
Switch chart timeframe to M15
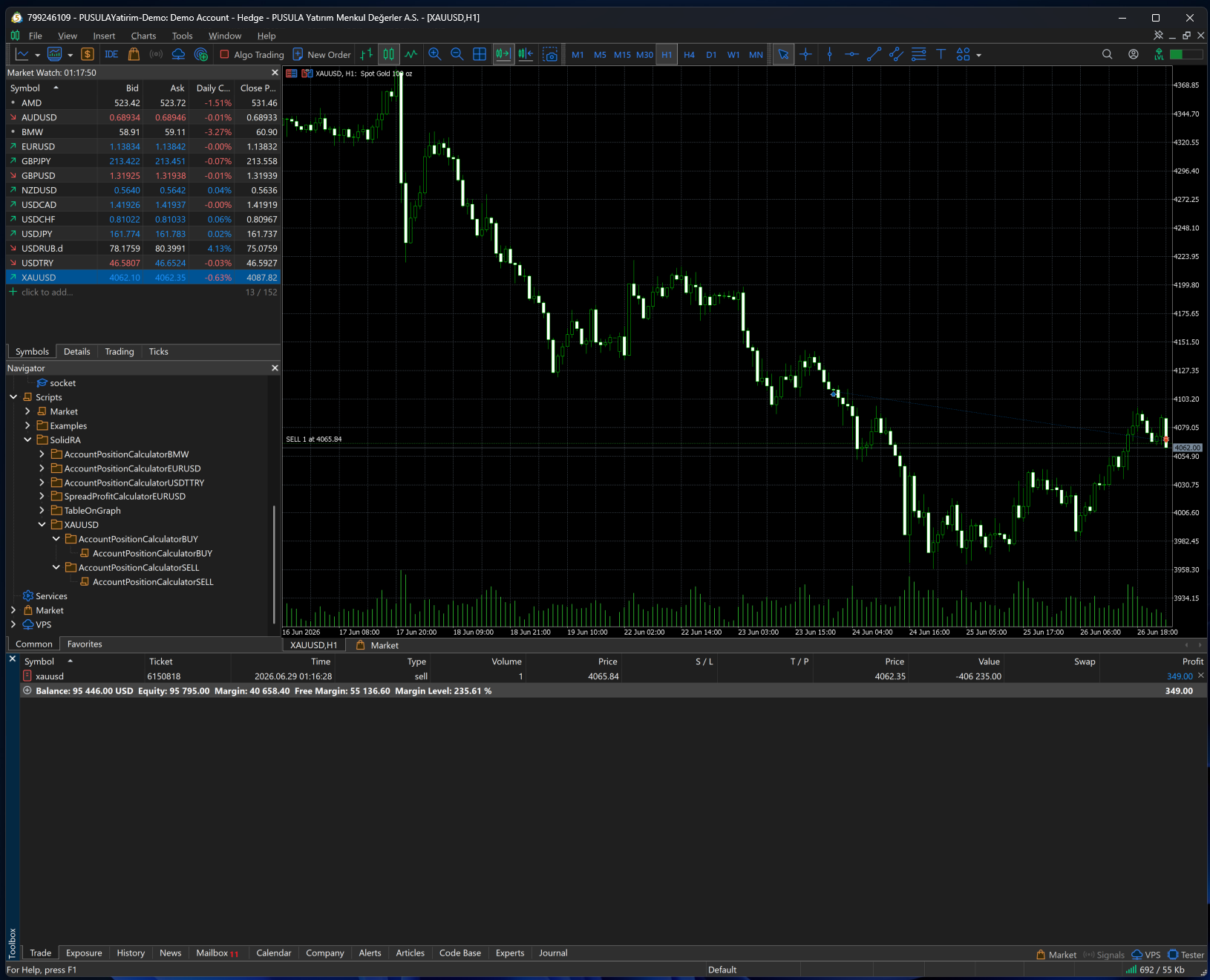point(622,55)
